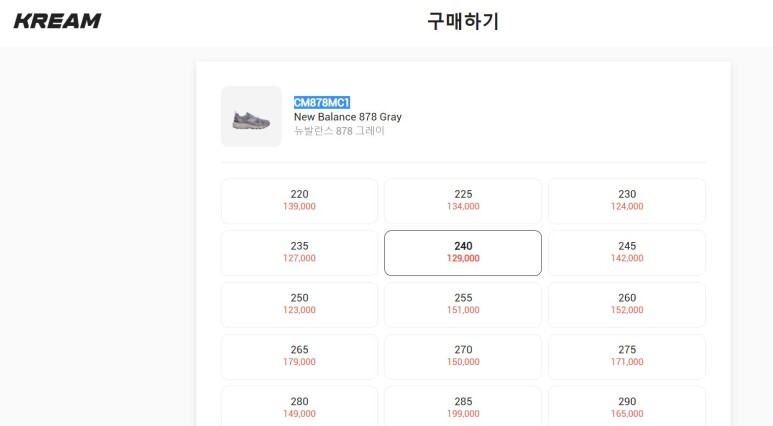Choose size 265 priced 179,000
The image size is (773, 426).
[299, 356]
